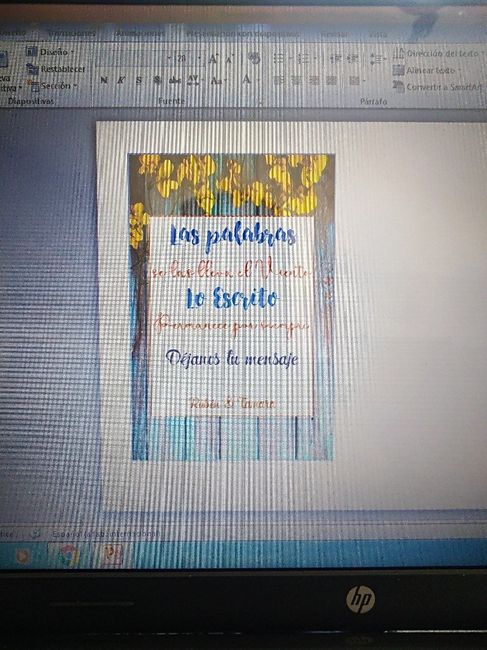Open the Fuente dialog launcher
487x650 pixels.
point(261,101)
